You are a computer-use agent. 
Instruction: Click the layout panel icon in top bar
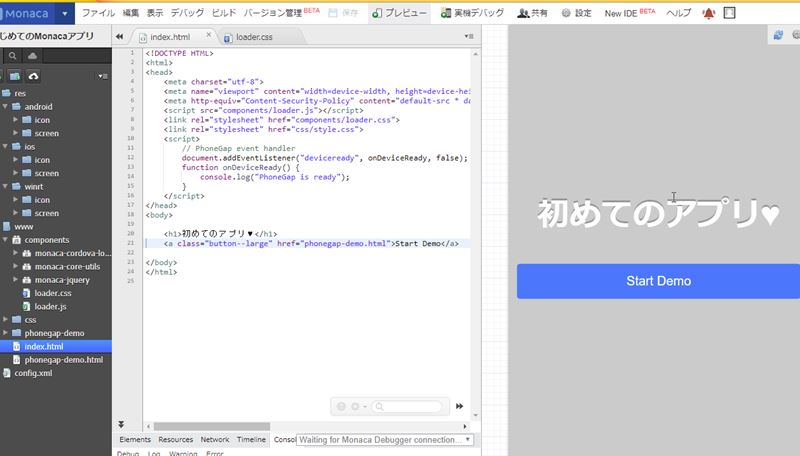[x=730, y=13]
